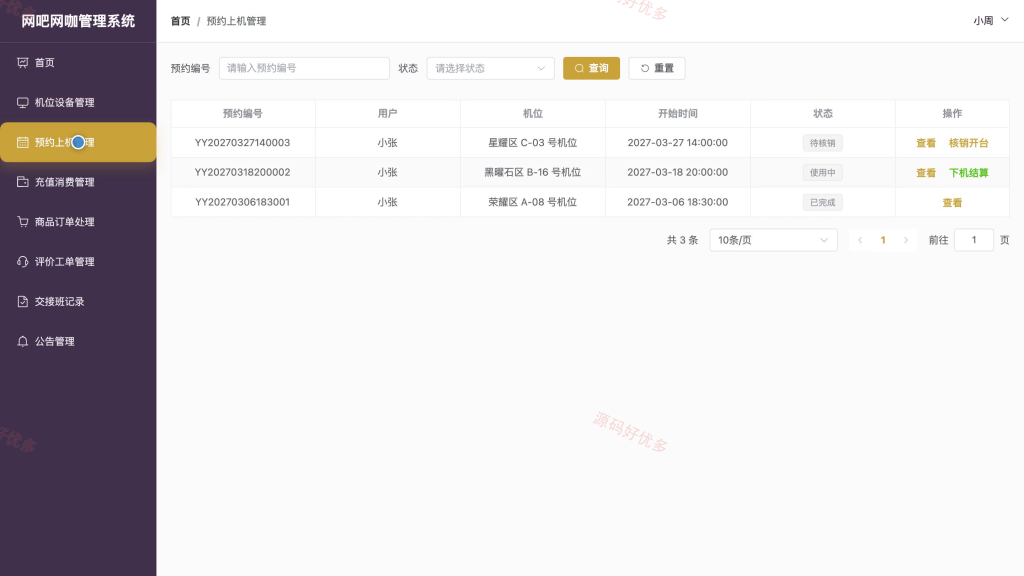
Task: Click the refresh icon in 重置 button
Action: (645, 69)
